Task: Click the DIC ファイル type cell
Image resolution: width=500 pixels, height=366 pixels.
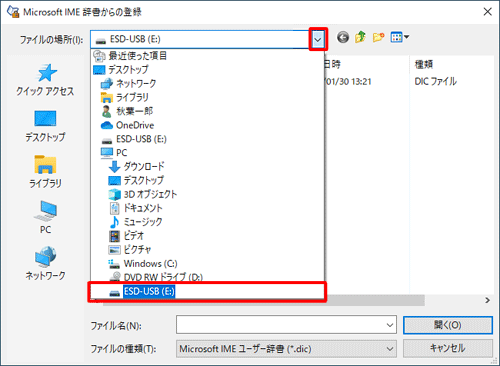Action: coord(435,81)
